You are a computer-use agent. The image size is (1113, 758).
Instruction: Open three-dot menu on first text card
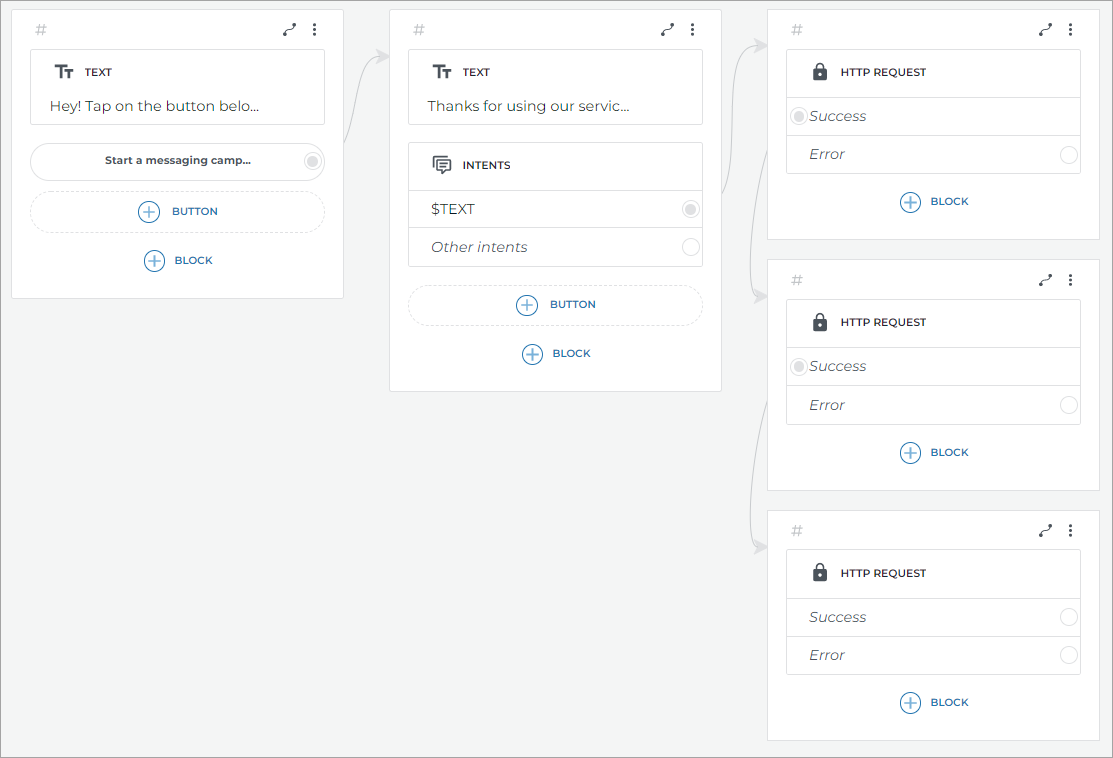click(314, 30)
